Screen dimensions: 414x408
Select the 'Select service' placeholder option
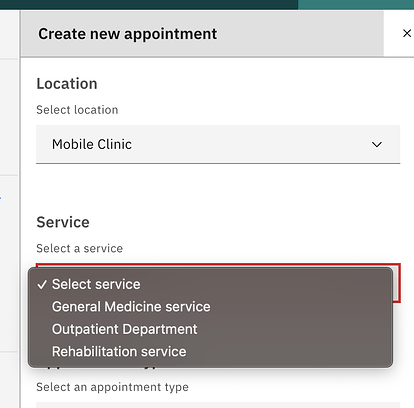pyautogui.click(x=96, y=284)
